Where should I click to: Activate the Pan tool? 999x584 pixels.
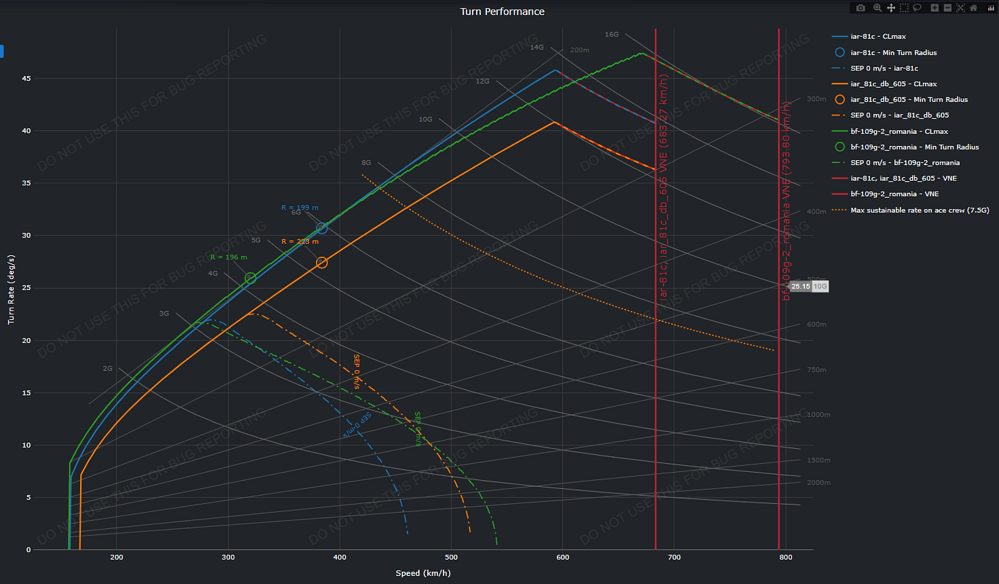click(x=891, y=8)
